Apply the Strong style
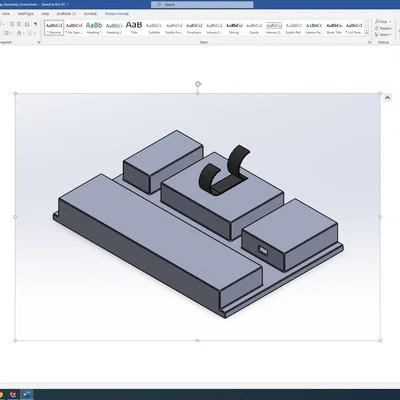400x400 pixels. (234, 28)
